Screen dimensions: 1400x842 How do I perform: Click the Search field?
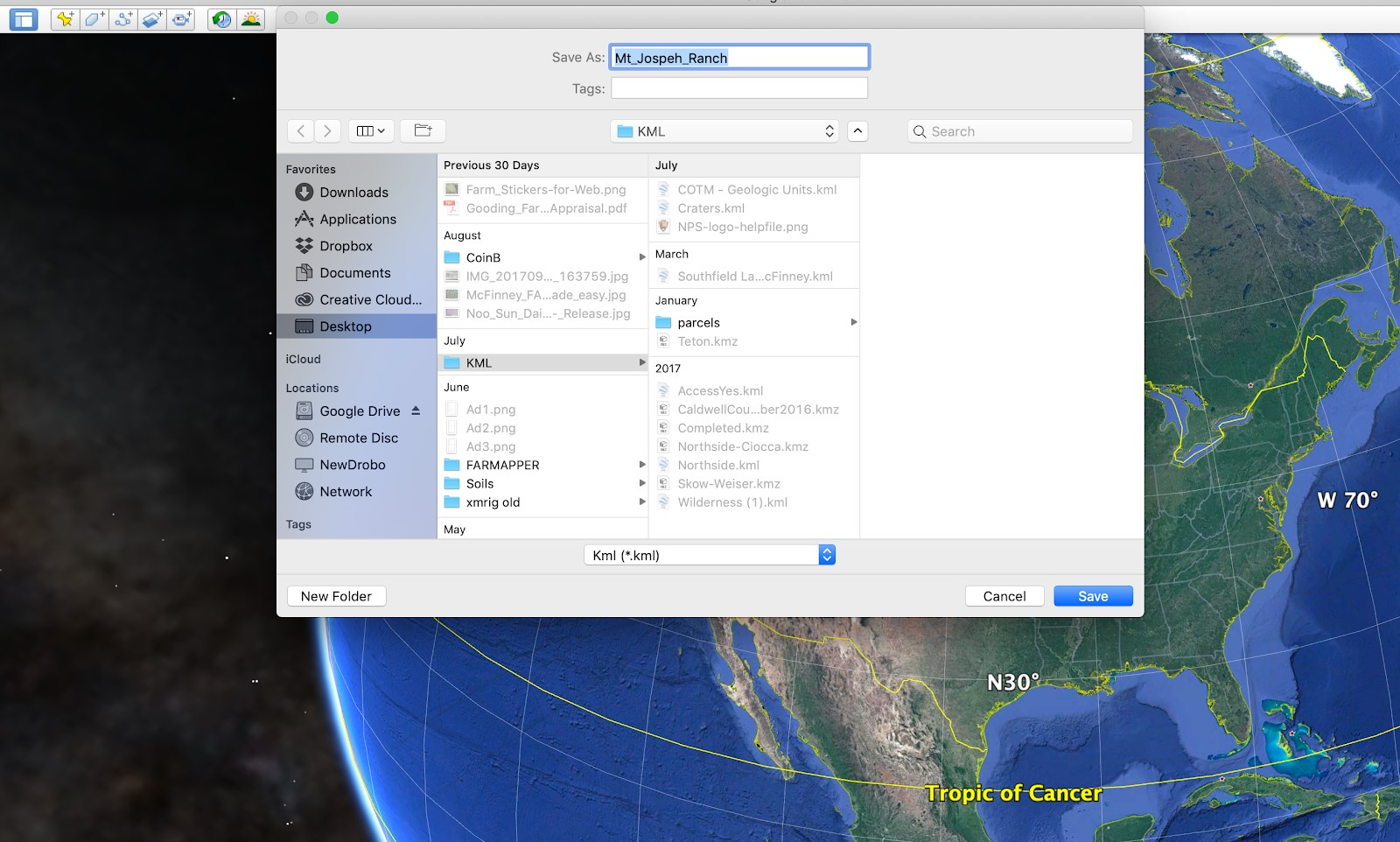[x=1020, y=131]
